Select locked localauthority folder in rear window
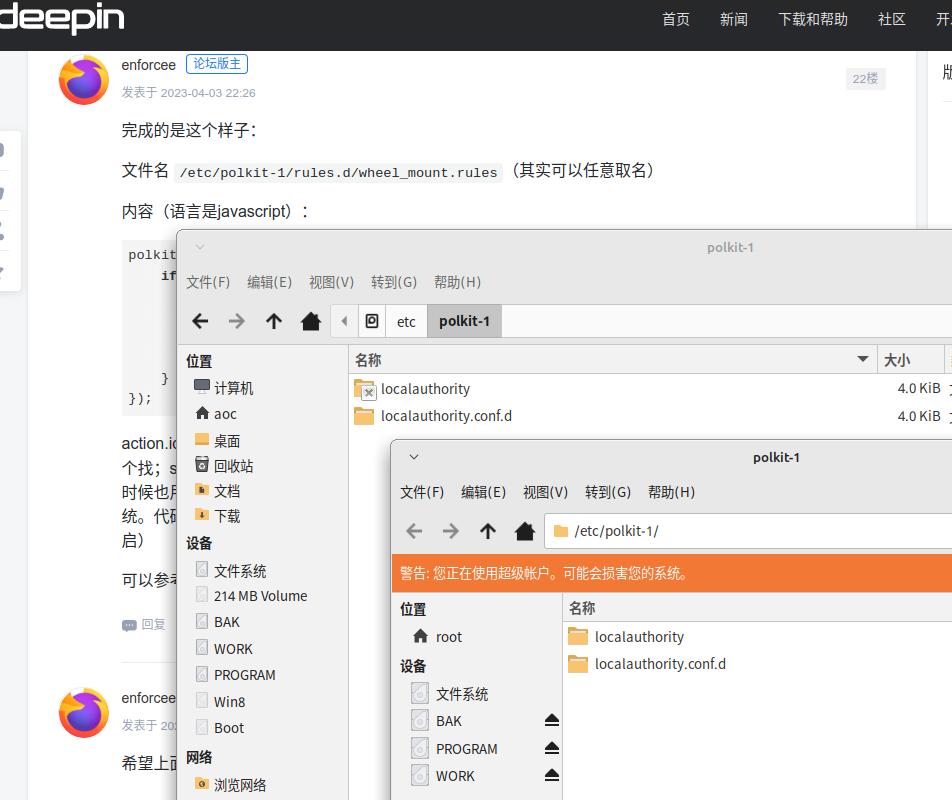The height and width of the screenshot is (800, 952). 425,389
